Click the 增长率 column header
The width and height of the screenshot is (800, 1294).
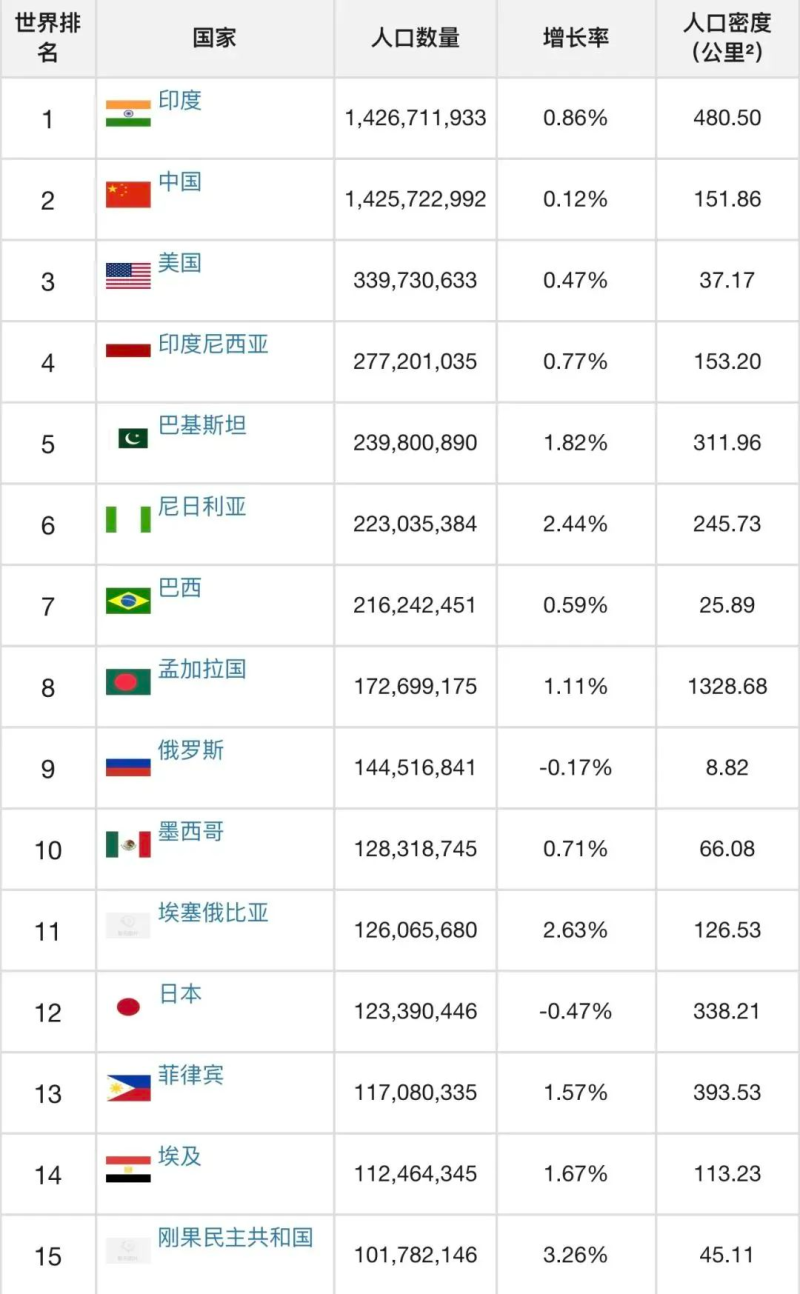click(x=576, y=38)
